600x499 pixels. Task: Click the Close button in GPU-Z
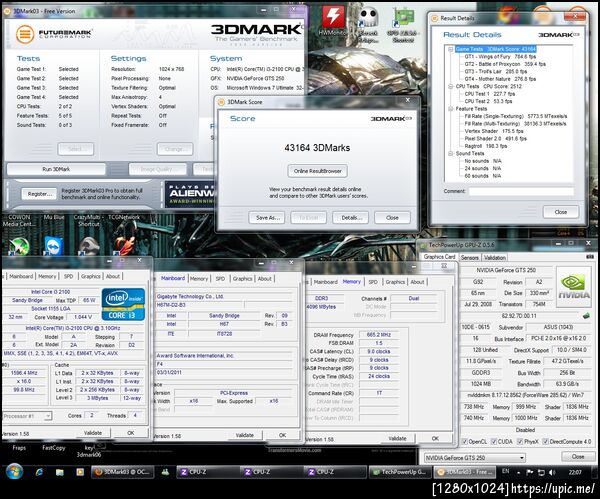pyautogui.click(x=578, y=457)
